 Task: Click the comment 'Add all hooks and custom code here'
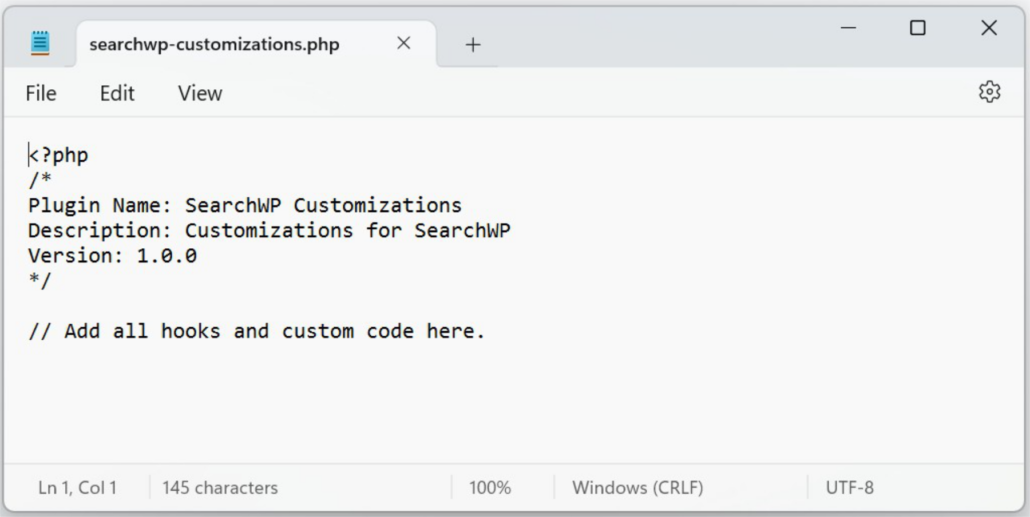[257, 331]
